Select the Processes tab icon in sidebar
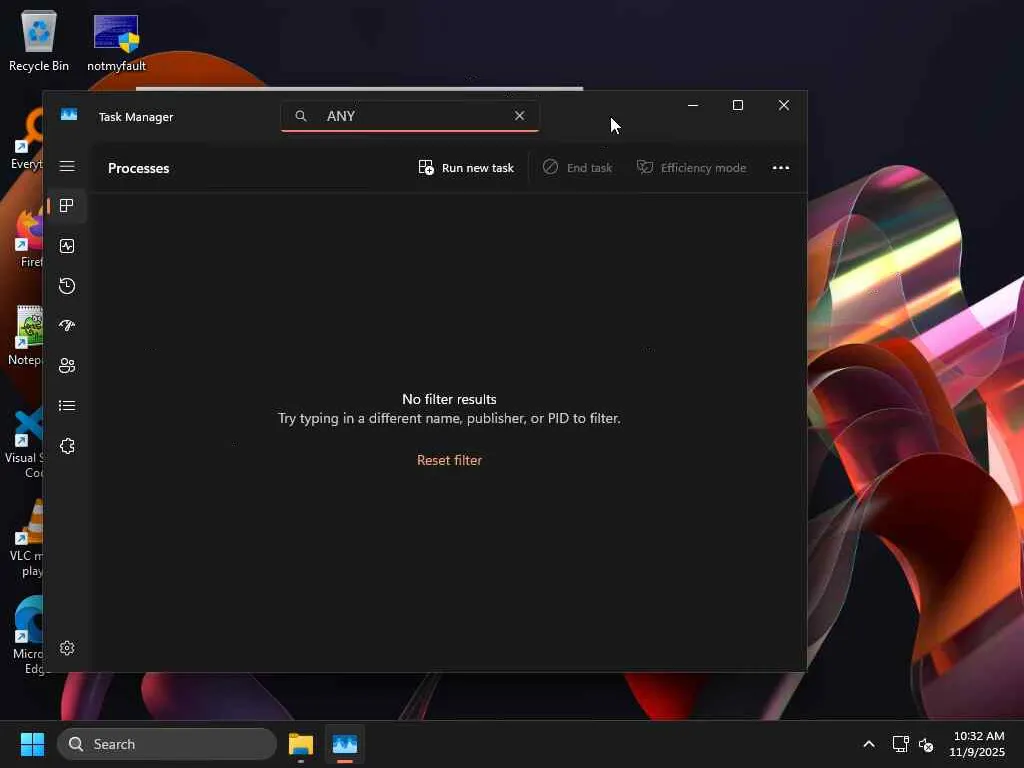The width and height of the screenshot is (1024, 768). click(x=67, y=206)
